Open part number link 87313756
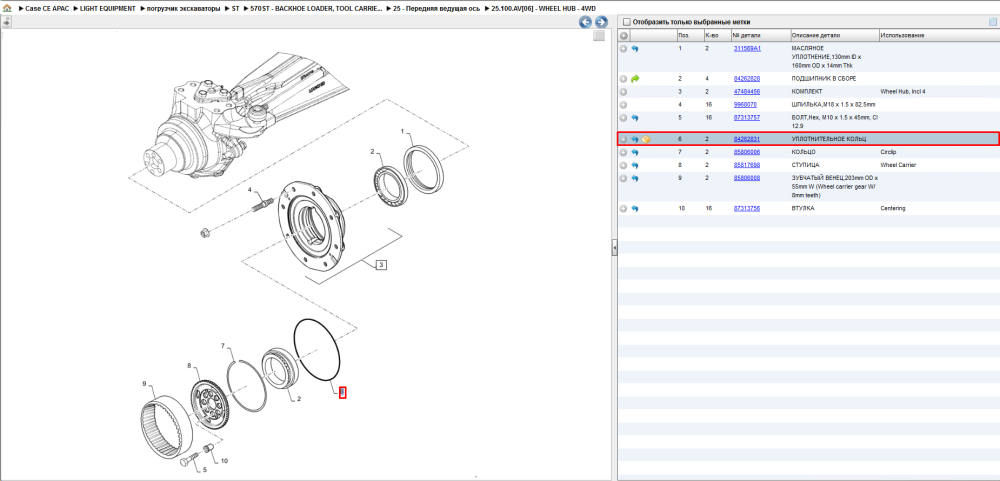Viewport: 1000px width, 481px height. [x=746, y=209]
